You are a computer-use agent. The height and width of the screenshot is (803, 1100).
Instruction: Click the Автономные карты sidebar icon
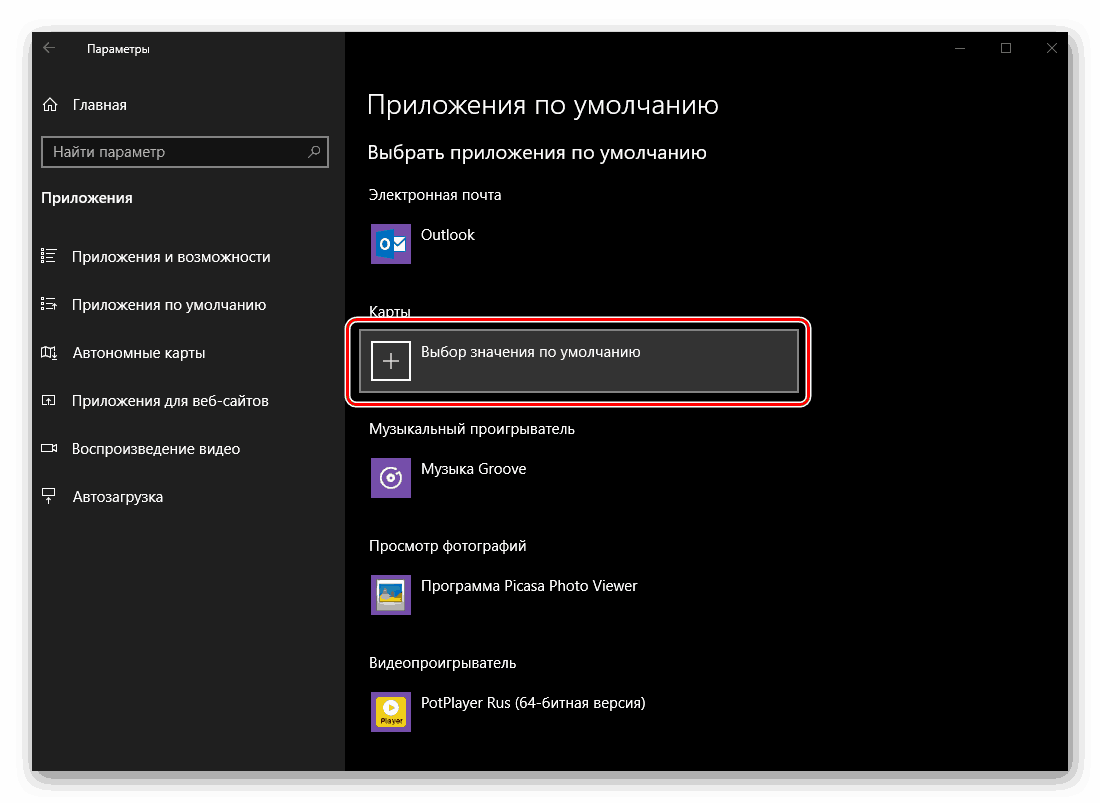point(50,352)
